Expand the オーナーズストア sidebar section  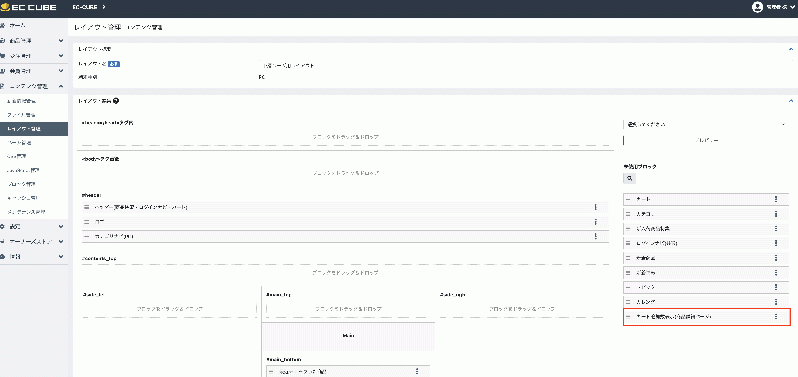pos(61,242)
